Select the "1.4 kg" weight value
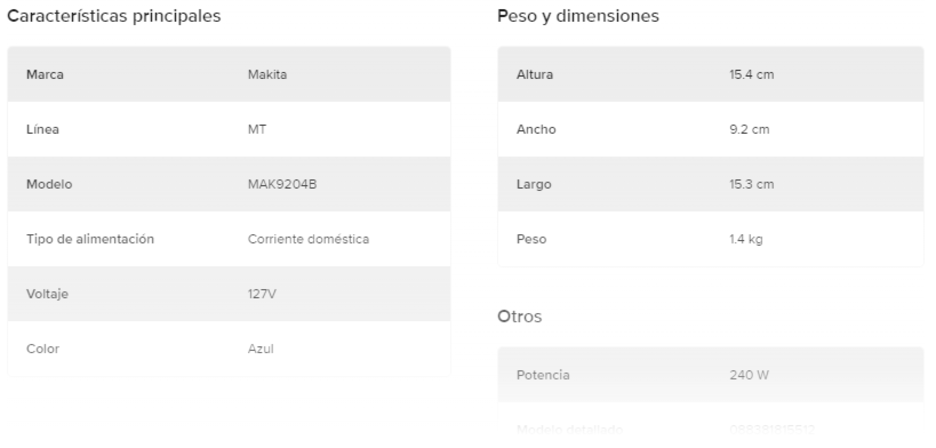This screenshot has width=936, height=448. [x=747, y=240]
